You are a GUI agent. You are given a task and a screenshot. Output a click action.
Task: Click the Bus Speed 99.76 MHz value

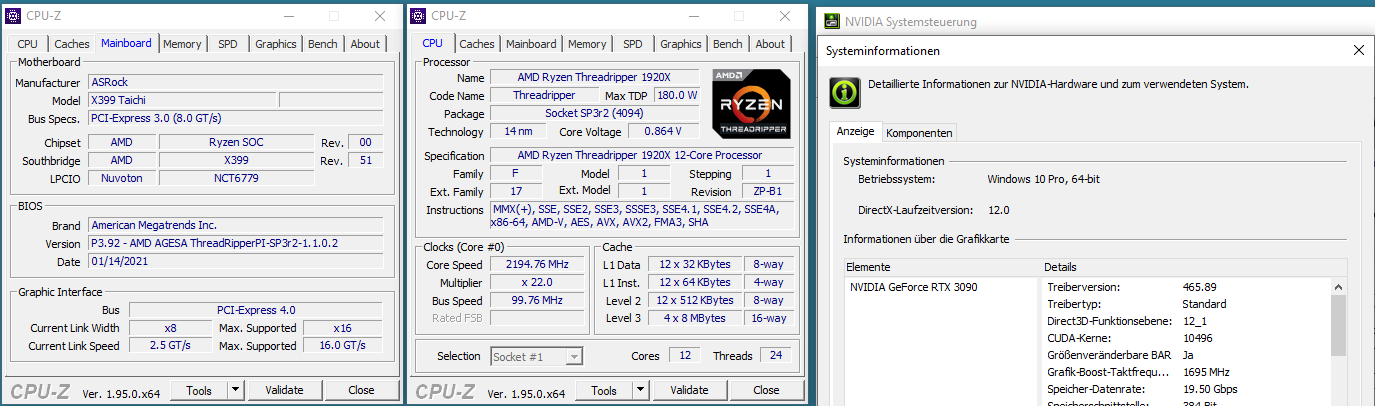coord(537,300)
